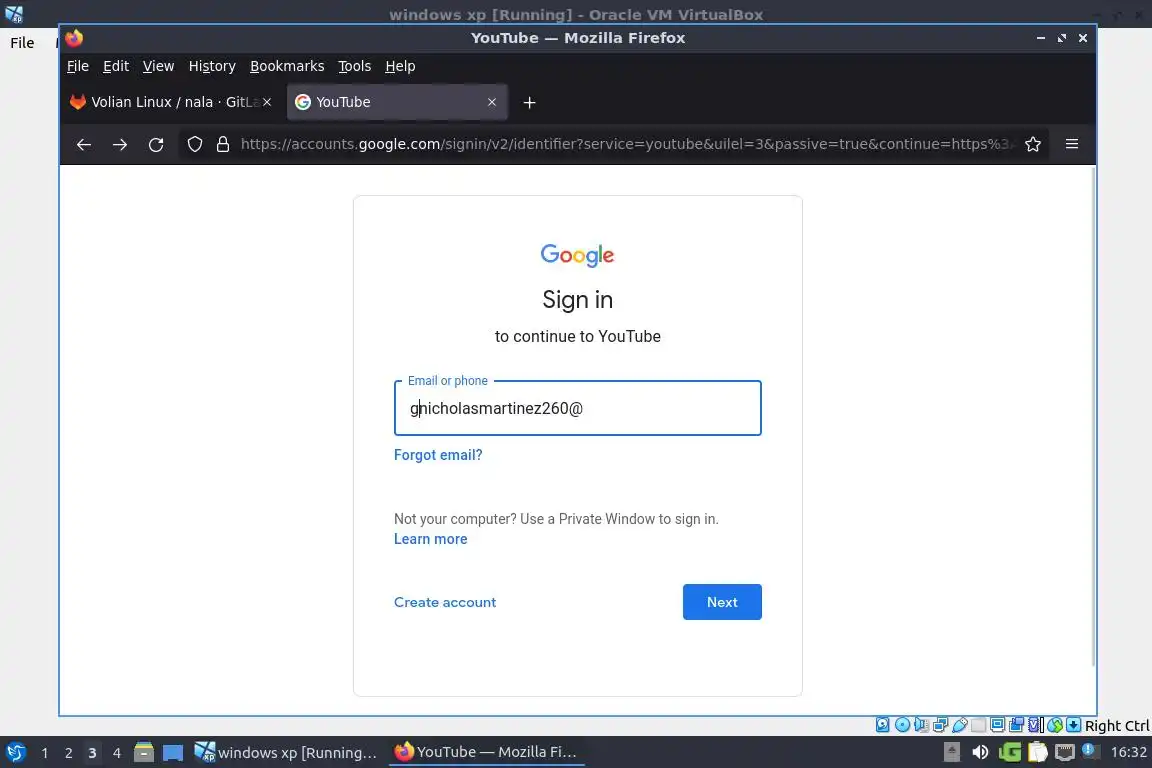Click the VirtualBox keyboard capture arrow indicator
The image size is (1152, 768).
click(x=1073, y=725)
